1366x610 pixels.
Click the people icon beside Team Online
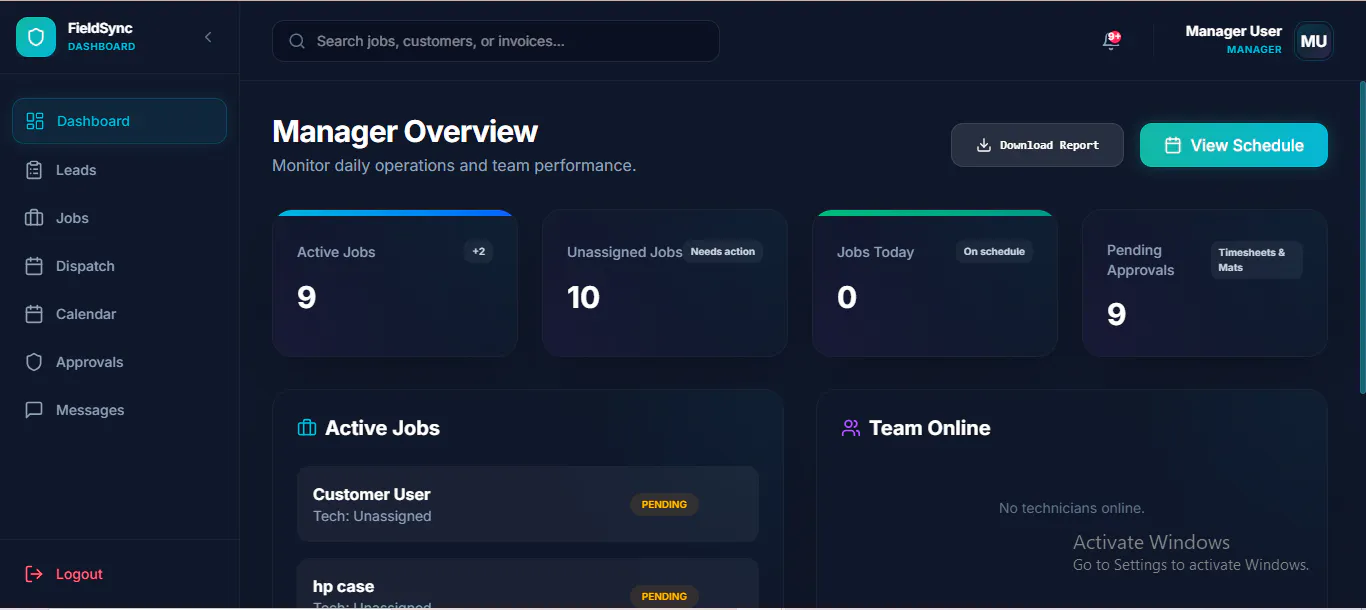[851, 428]
